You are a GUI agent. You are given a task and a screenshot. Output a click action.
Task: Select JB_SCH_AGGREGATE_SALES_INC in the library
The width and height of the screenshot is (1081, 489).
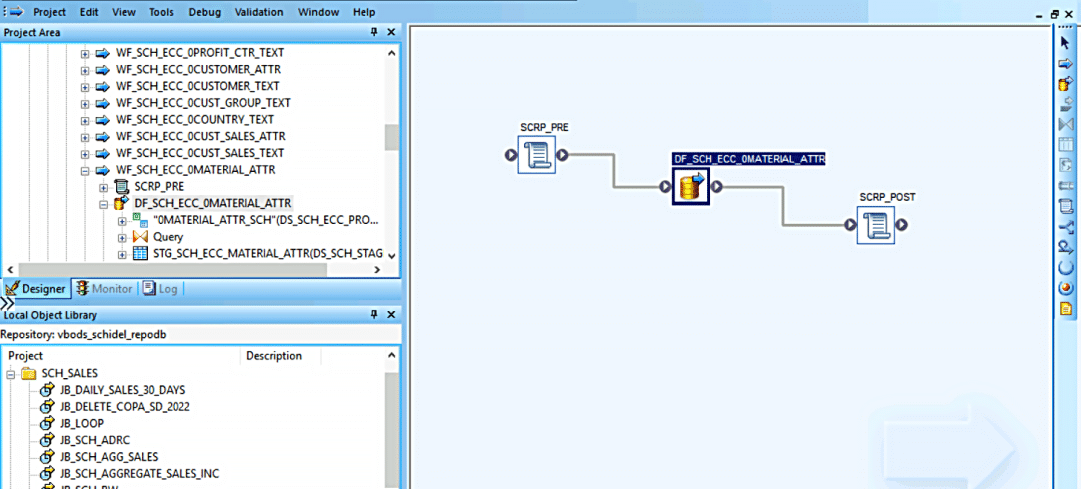139,474
